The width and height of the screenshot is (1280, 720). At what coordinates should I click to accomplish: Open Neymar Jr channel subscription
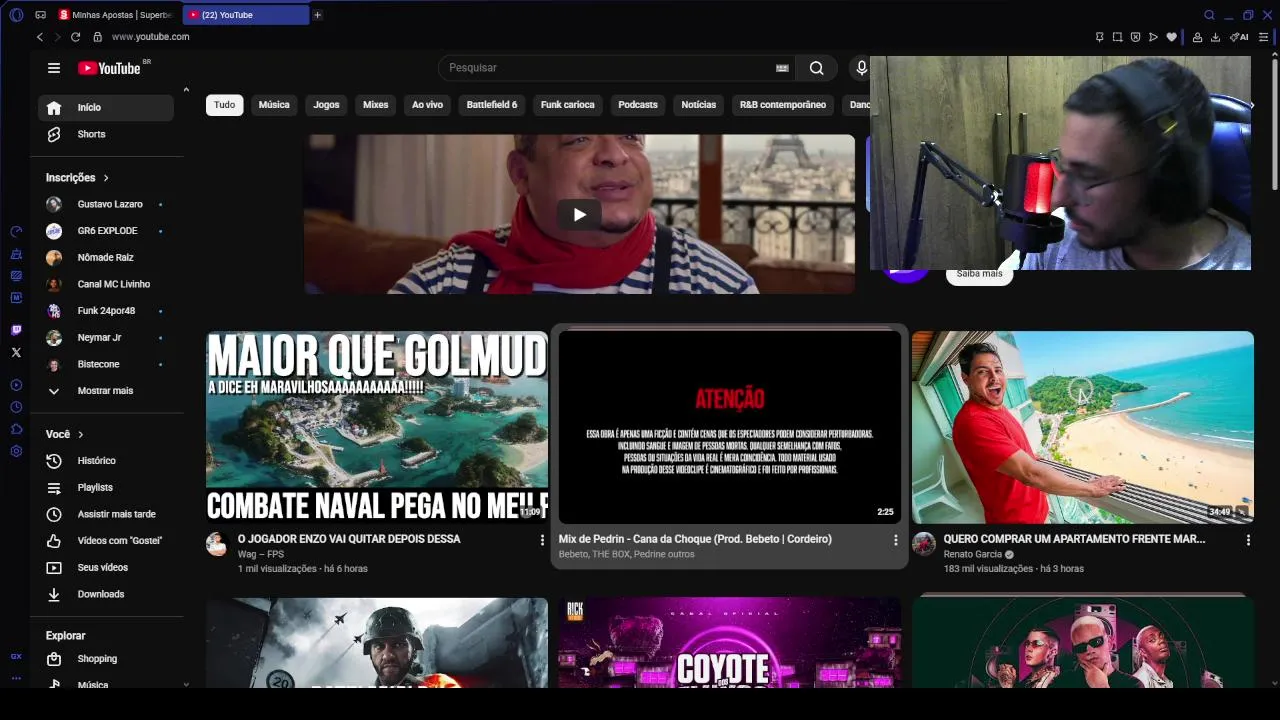(106, 338)
